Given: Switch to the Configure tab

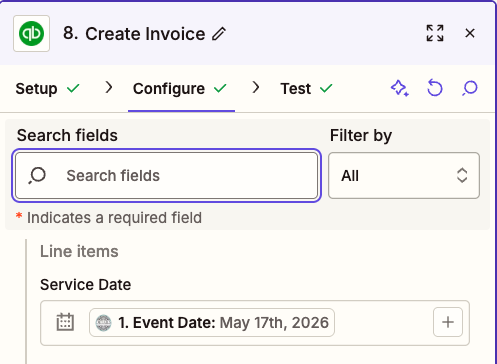Looking at the screenshot, I should [x=180, y=89].
